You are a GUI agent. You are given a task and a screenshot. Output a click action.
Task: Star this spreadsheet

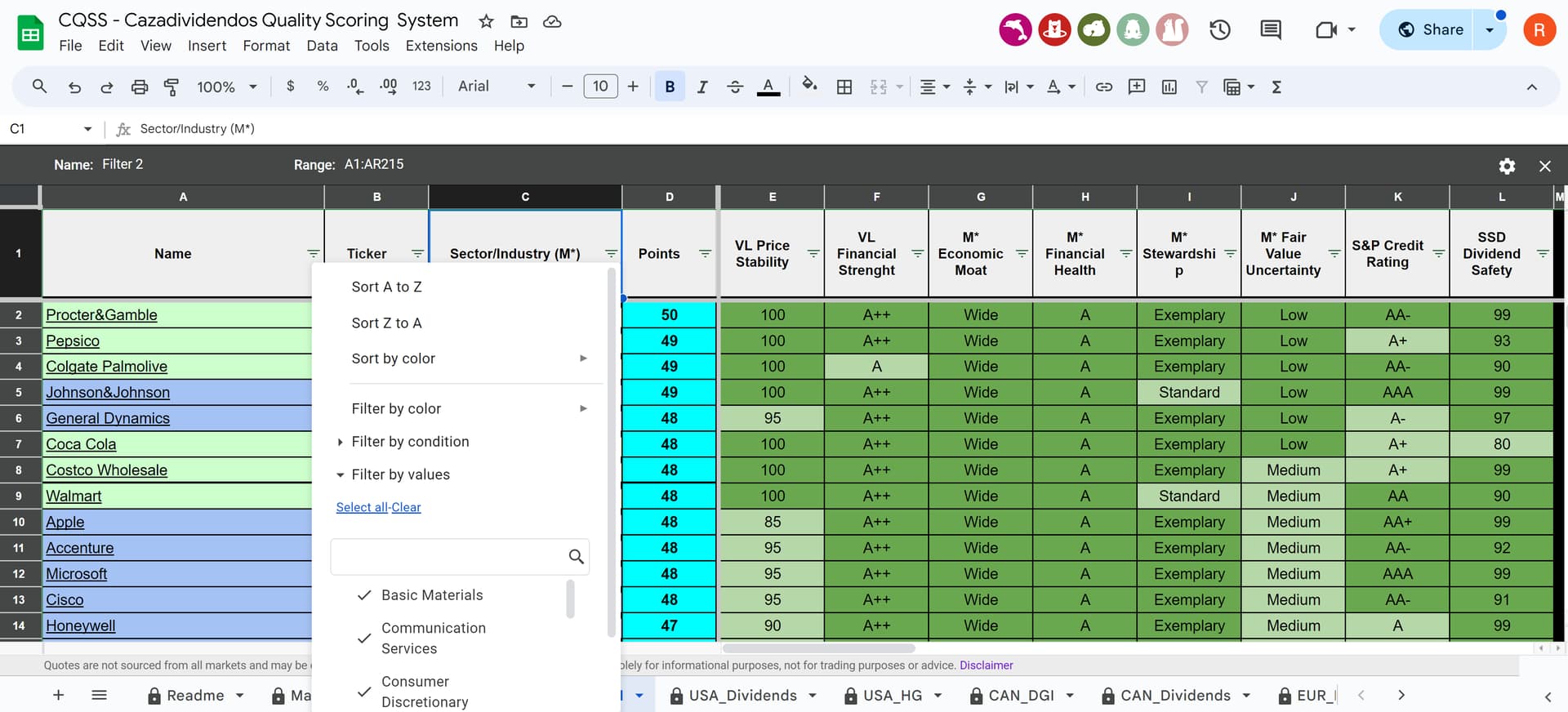click(486, 21)
